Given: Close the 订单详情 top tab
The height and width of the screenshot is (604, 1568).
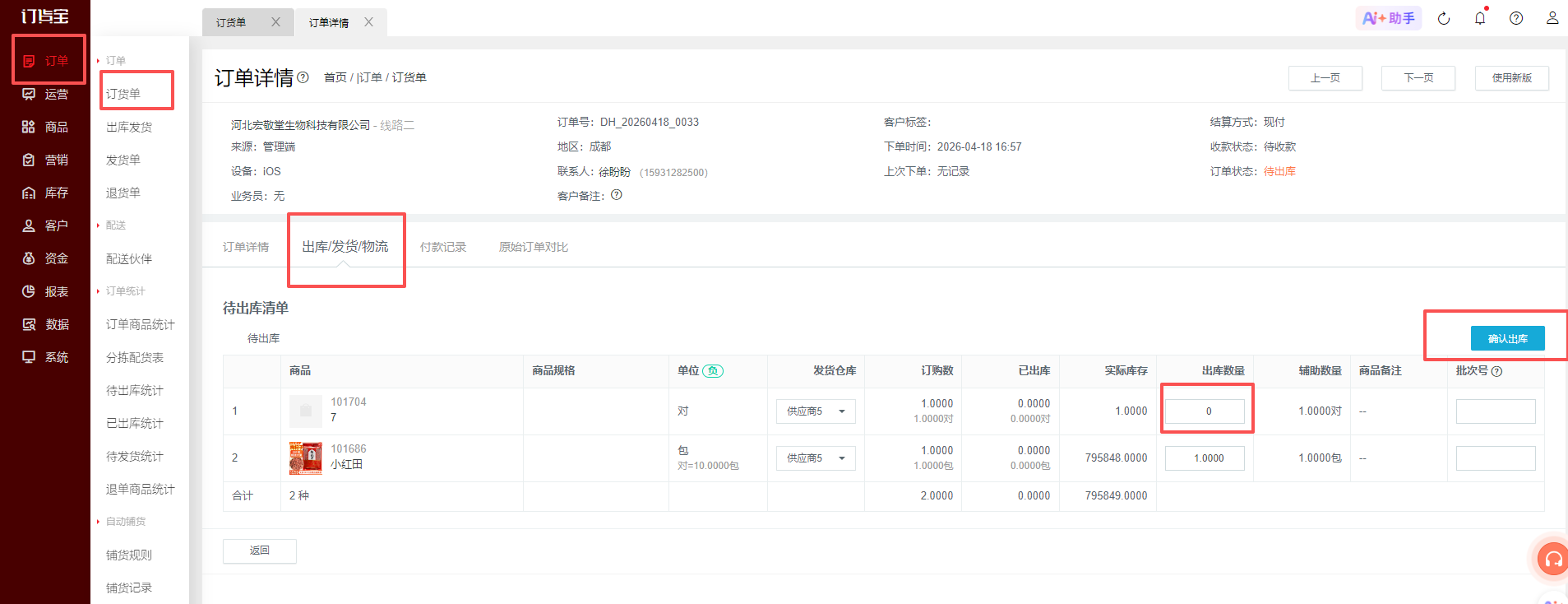Looking at the screenshot, I should pyautogui.click(x=368, y=22).
